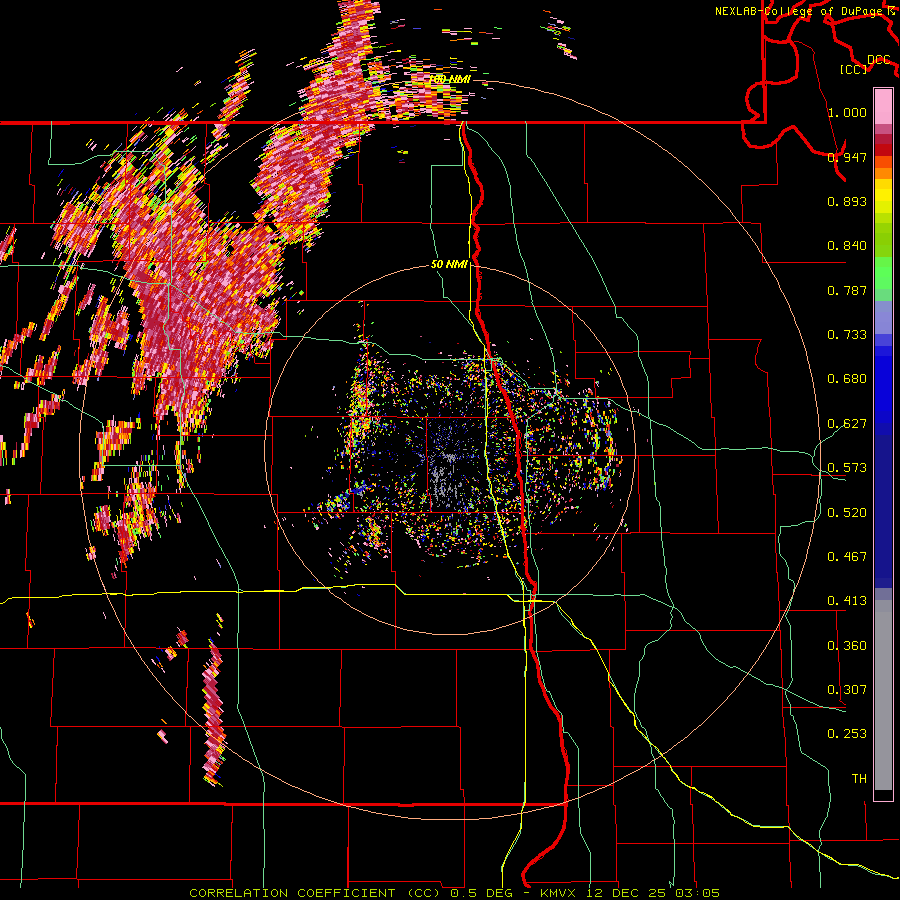Pick the bright green color bar segment
The image size is (900, 900).
[883, 273]
